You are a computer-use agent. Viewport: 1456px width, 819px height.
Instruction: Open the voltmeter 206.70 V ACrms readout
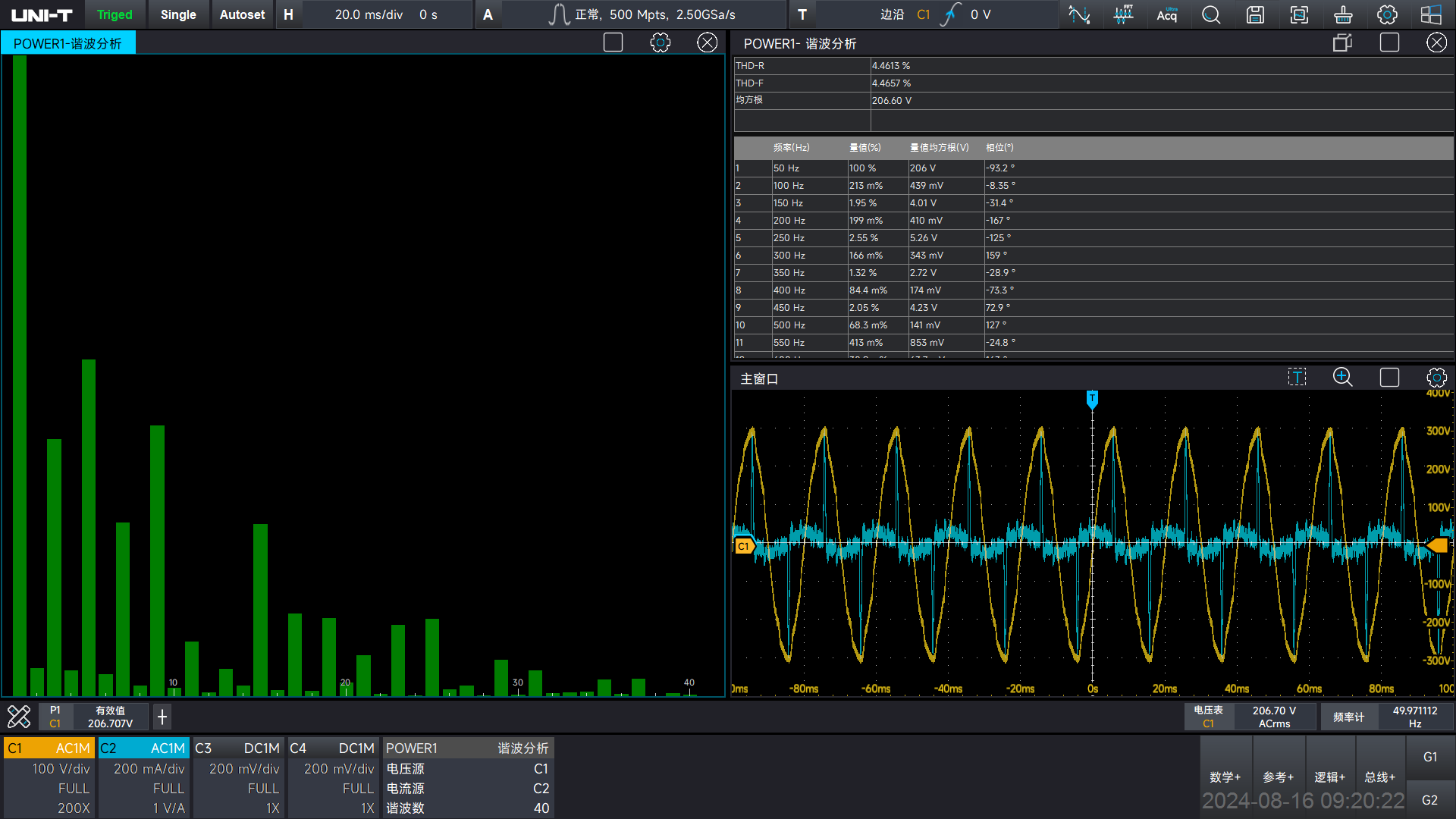click(x=1250, y=717)
